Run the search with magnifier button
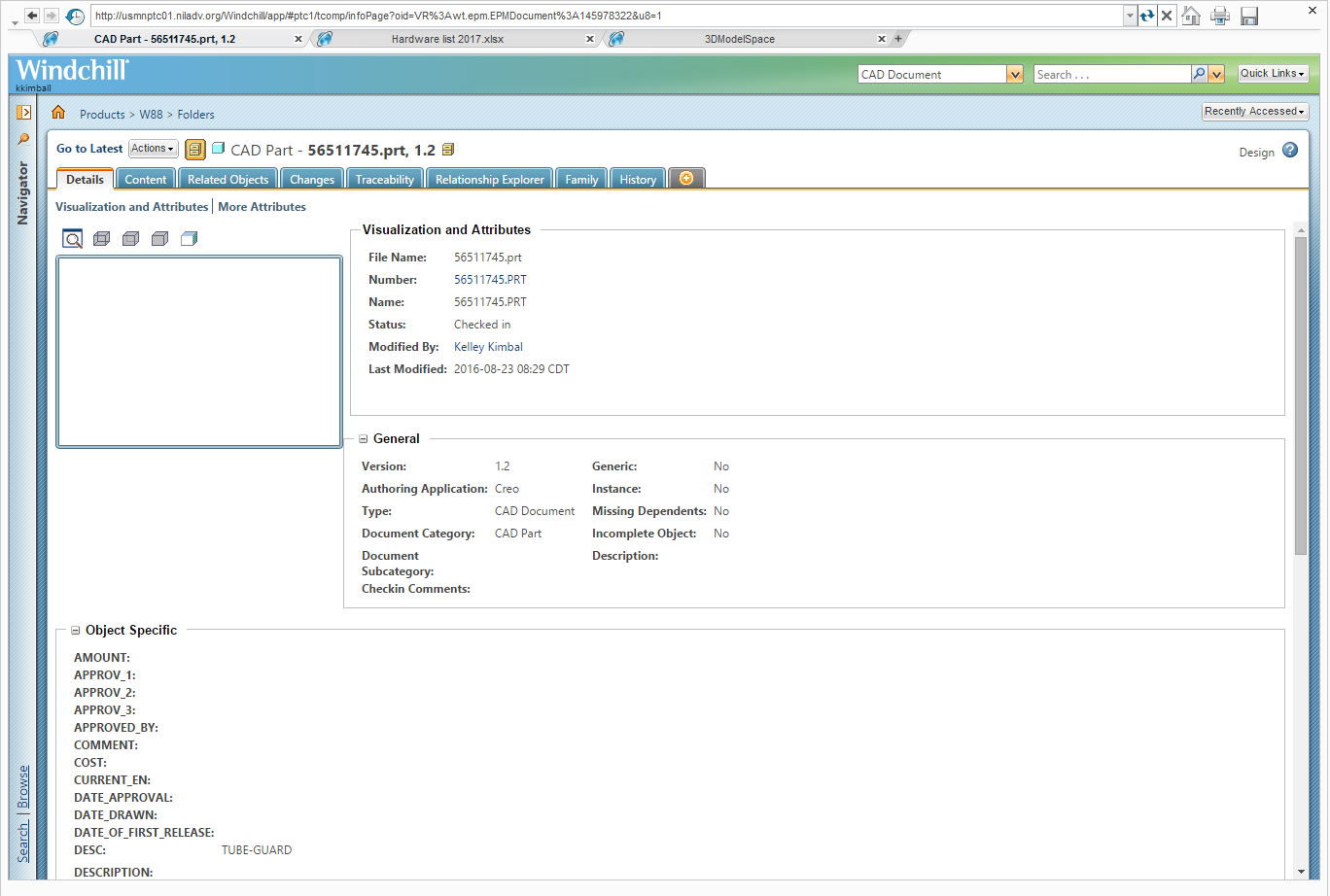This screenshot has height=896, width=1330. (x=1199, y=74)
